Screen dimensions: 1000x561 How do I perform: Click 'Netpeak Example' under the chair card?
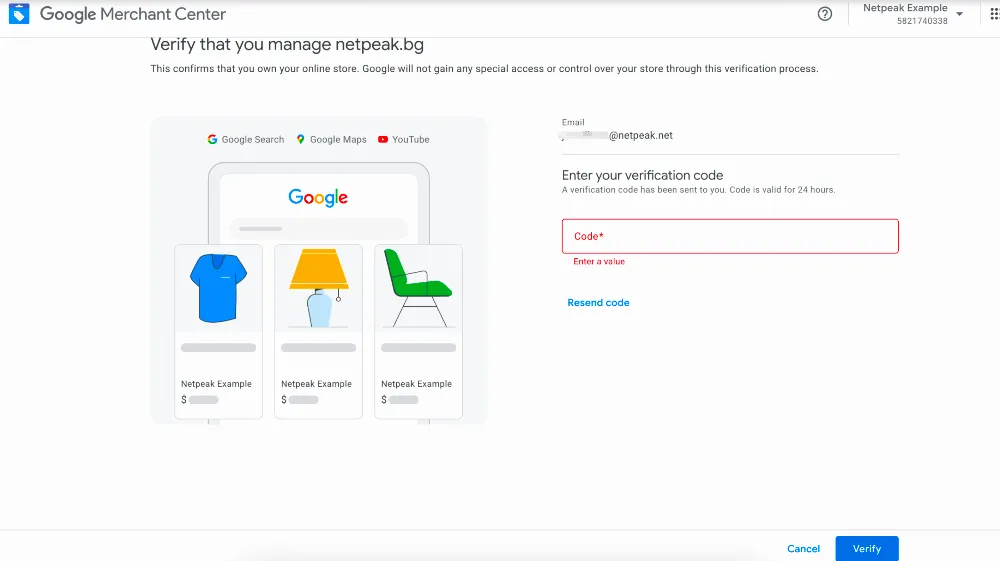[416, 384]
